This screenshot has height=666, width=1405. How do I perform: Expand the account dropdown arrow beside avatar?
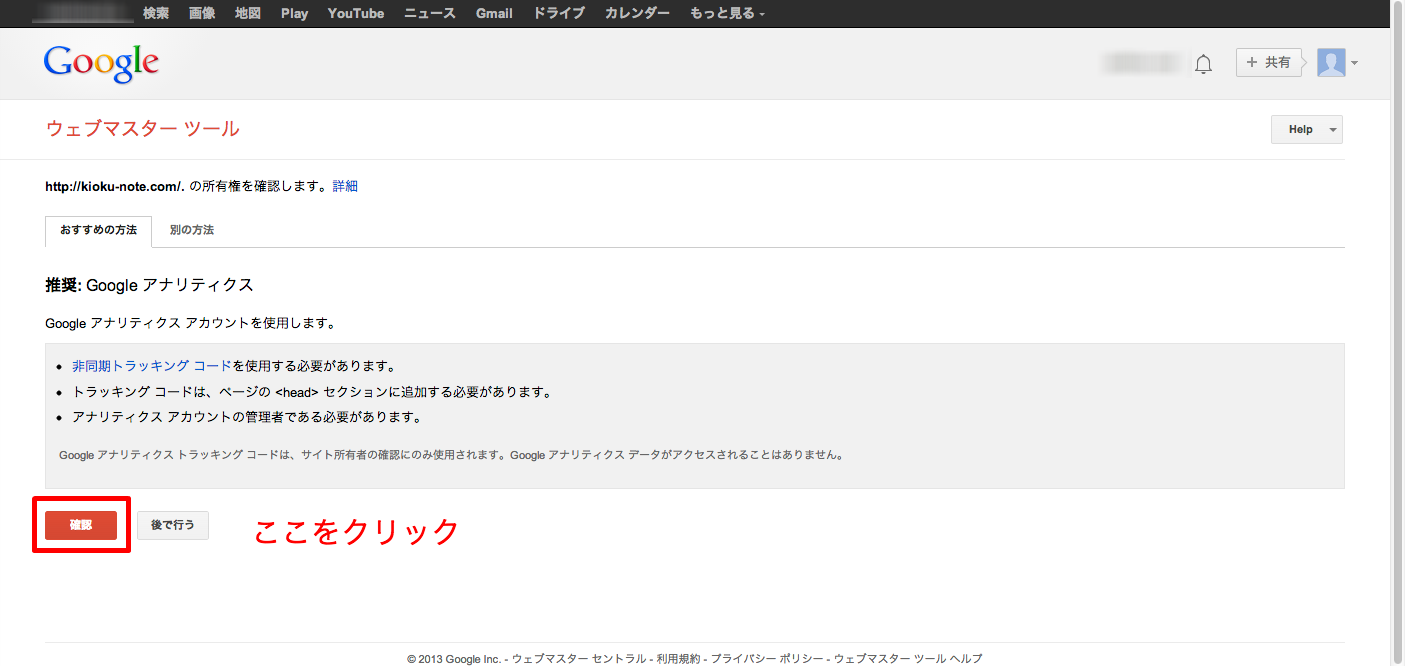point(1354,64)
